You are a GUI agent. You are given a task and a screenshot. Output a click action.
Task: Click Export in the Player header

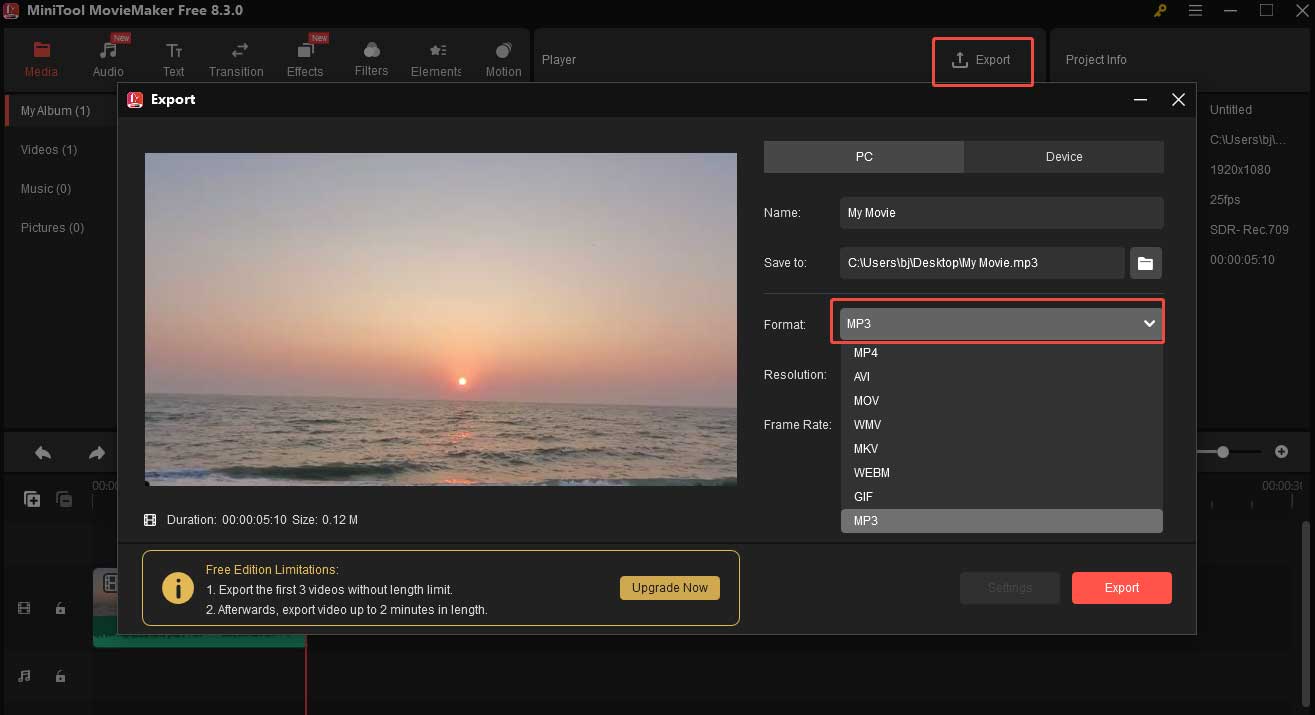(x=982, y=60)
